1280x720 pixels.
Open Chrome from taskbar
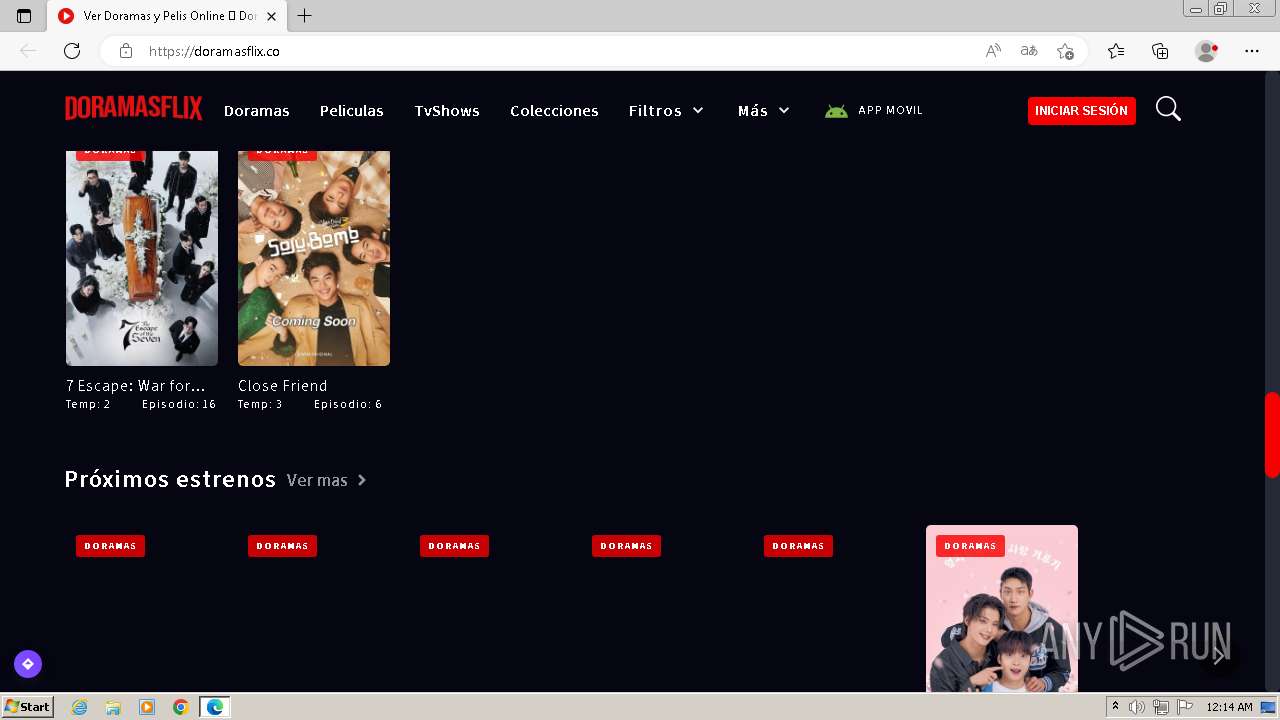pyautogui.click(x=181, y=707)
